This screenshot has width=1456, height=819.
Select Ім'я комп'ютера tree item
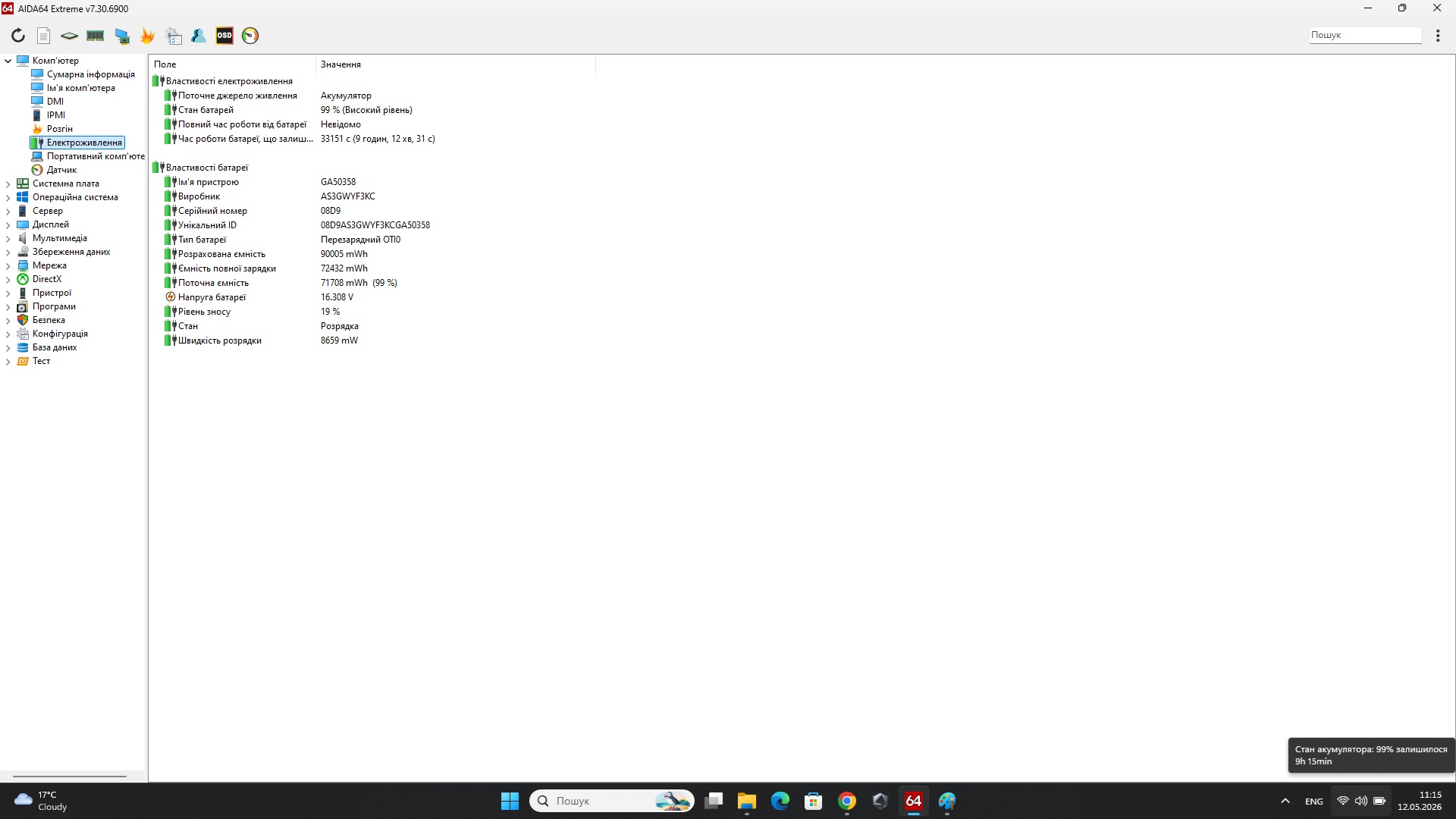[x=80, y=88]
